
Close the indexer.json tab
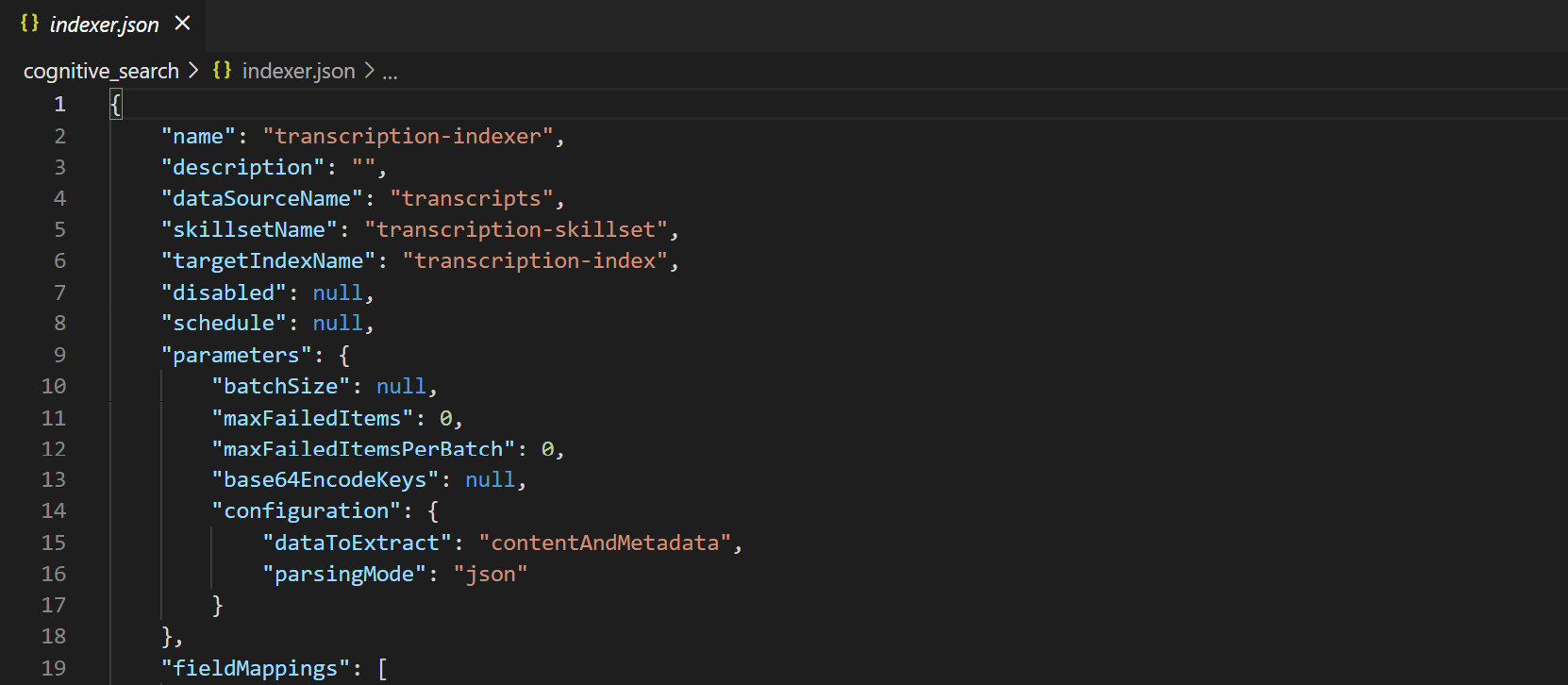point(183,24)
